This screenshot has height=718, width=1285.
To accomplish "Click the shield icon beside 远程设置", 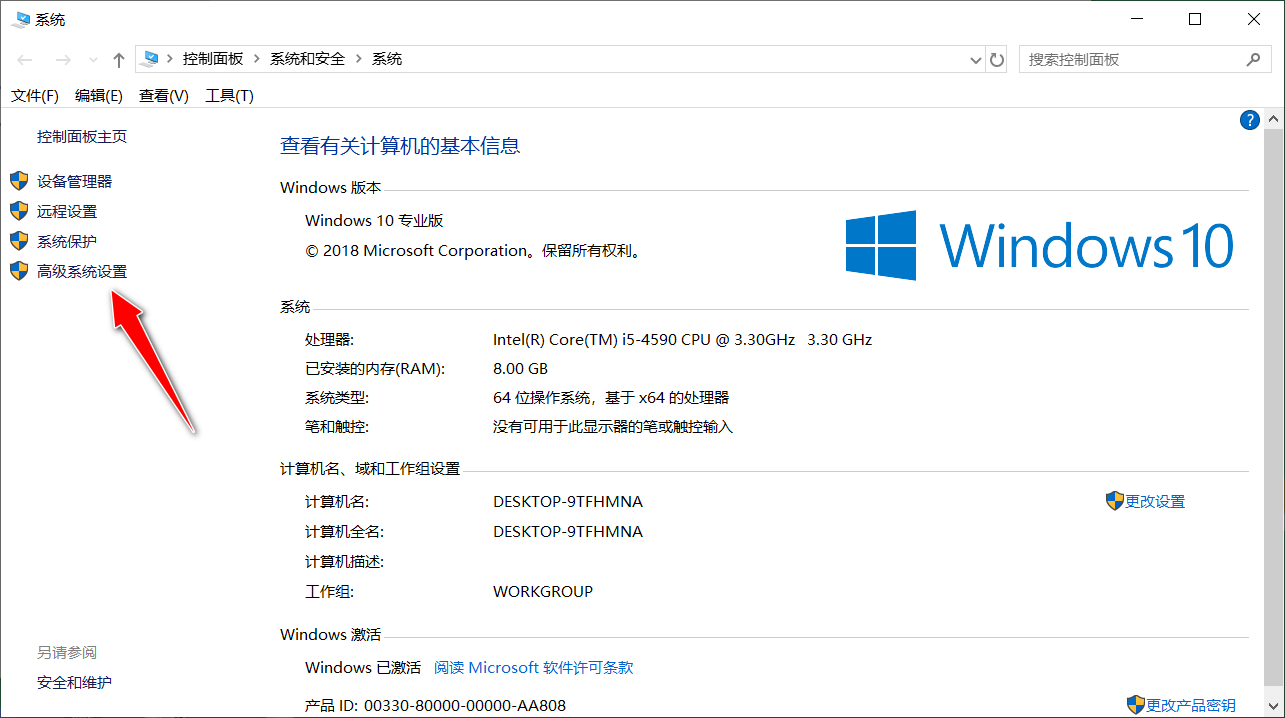I will point(19,211).
